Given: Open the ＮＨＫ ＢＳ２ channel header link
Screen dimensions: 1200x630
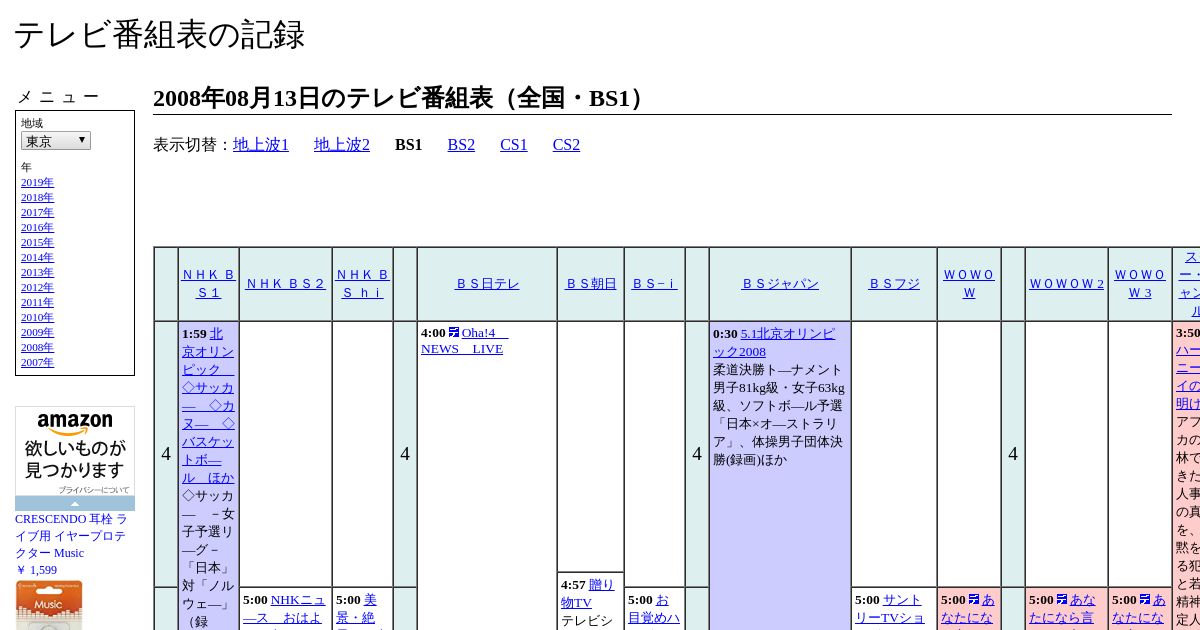Looking at the screenshot, I should tap(285, 284).
